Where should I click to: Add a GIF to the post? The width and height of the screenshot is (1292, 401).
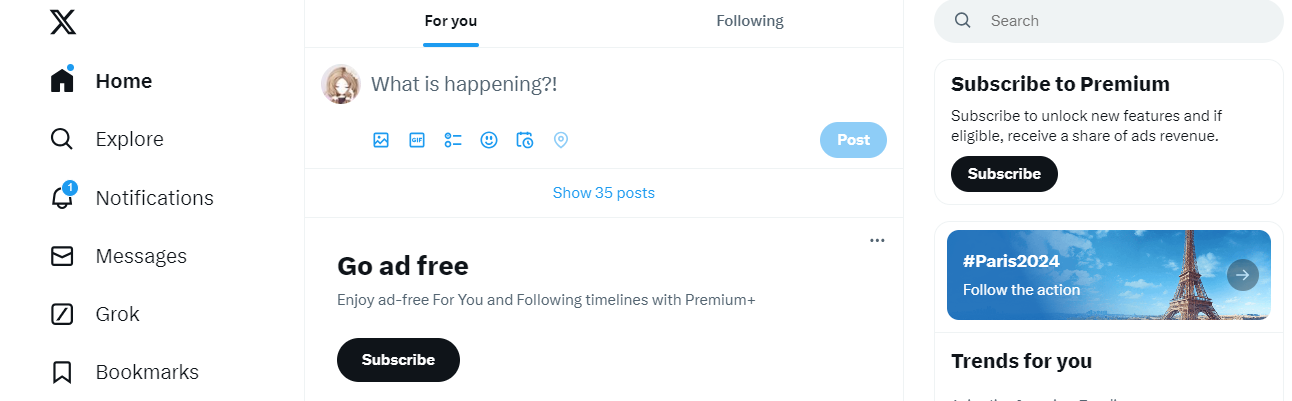pos(417,140)
